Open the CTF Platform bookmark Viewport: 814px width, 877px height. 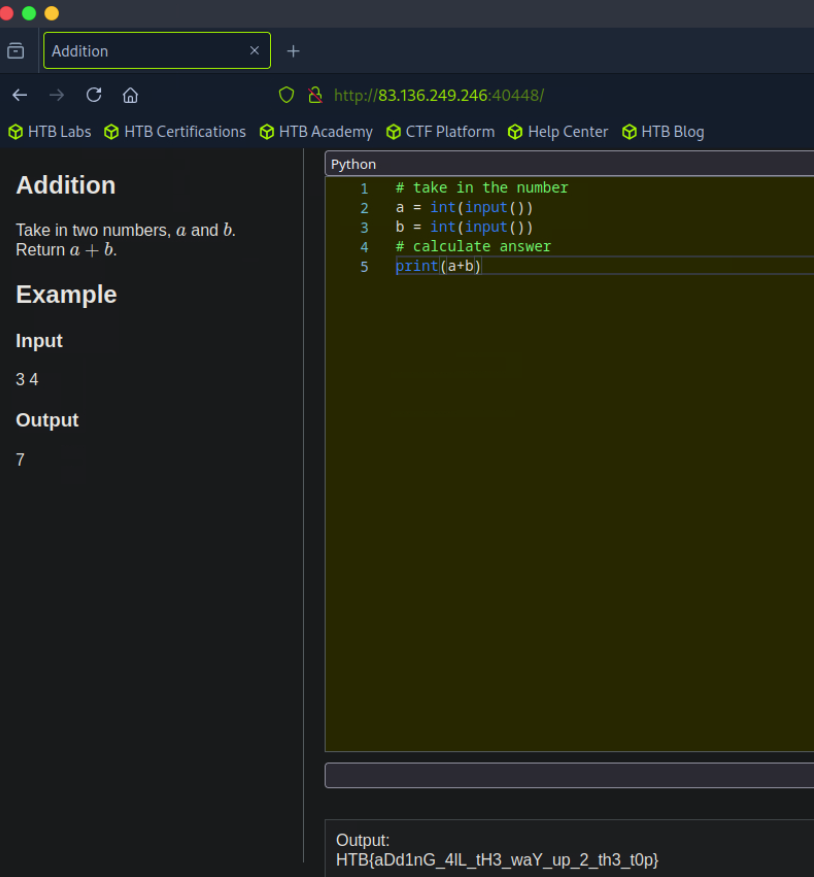point(441,132)
